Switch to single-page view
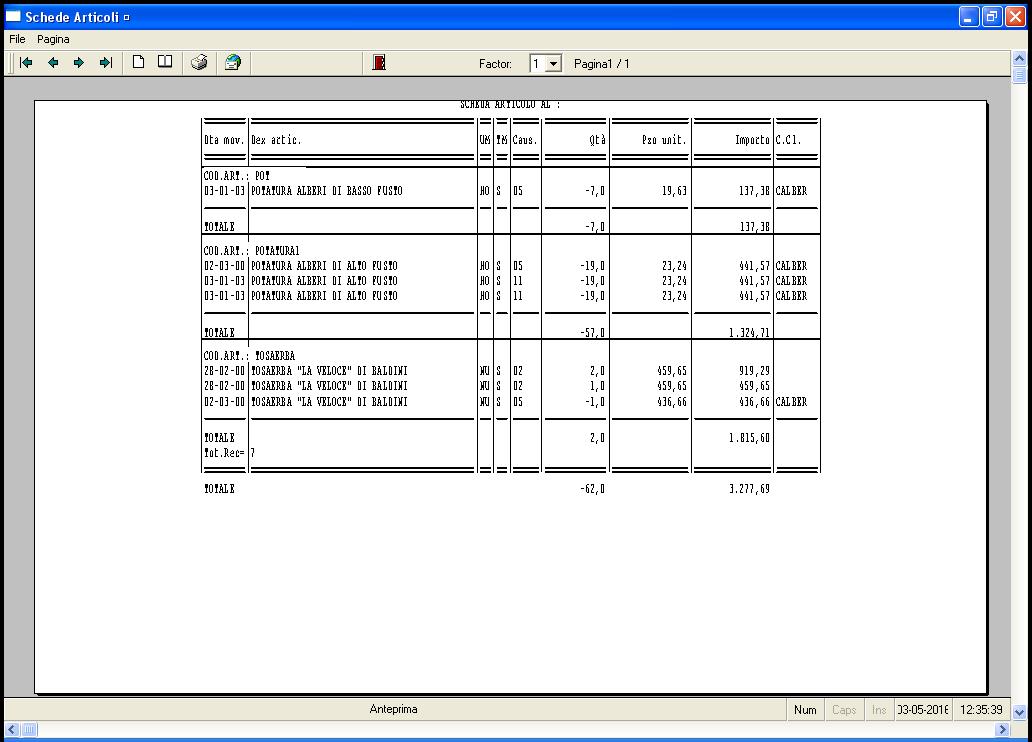 (x=138, y=62)
